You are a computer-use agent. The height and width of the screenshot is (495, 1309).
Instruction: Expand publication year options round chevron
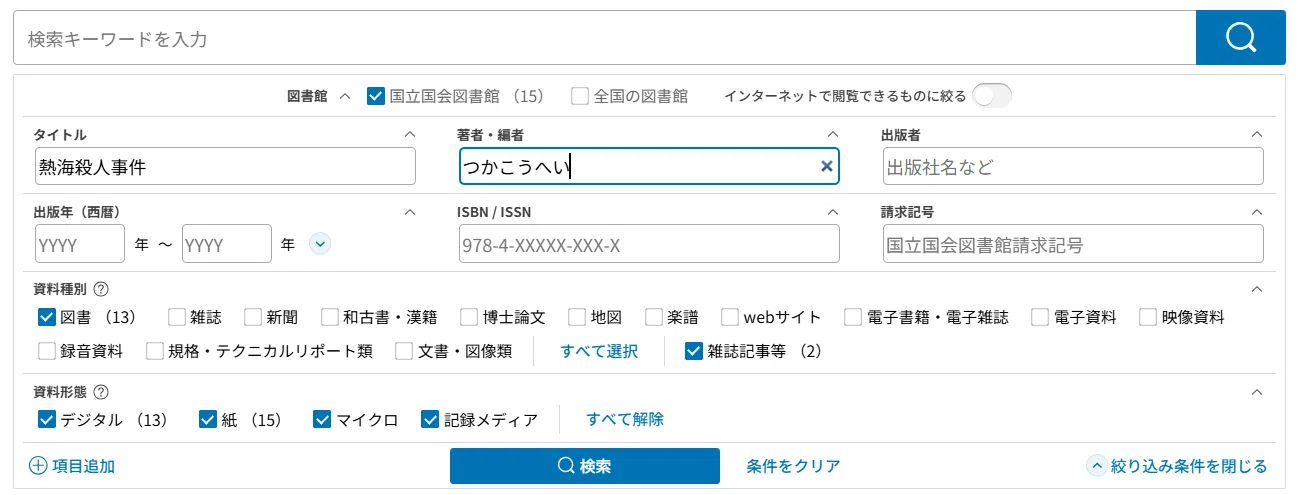tap(320, 243)
